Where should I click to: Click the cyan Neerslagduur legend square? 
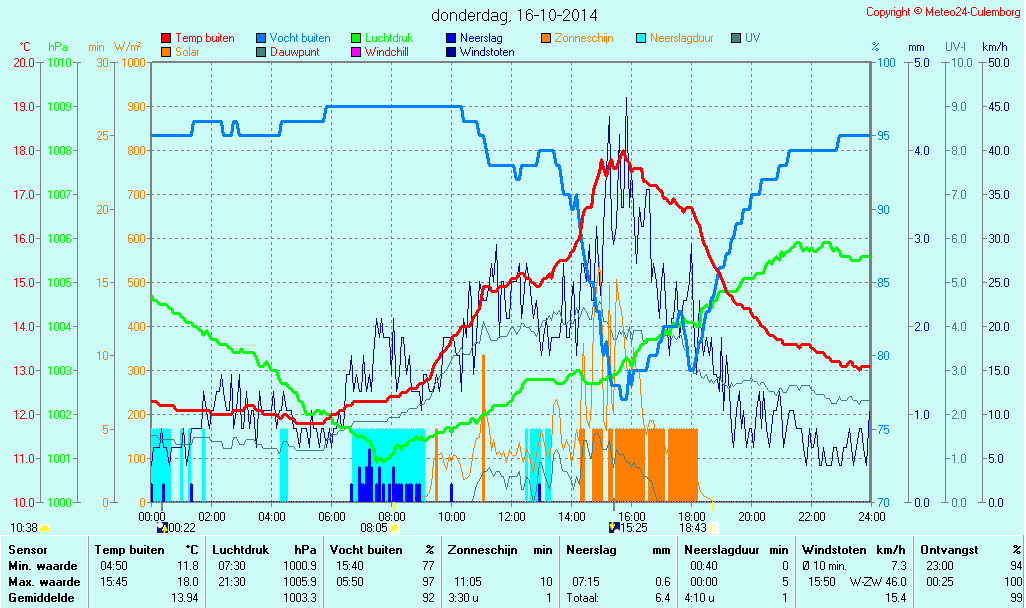pyautogui.click(x=641, y=38)
